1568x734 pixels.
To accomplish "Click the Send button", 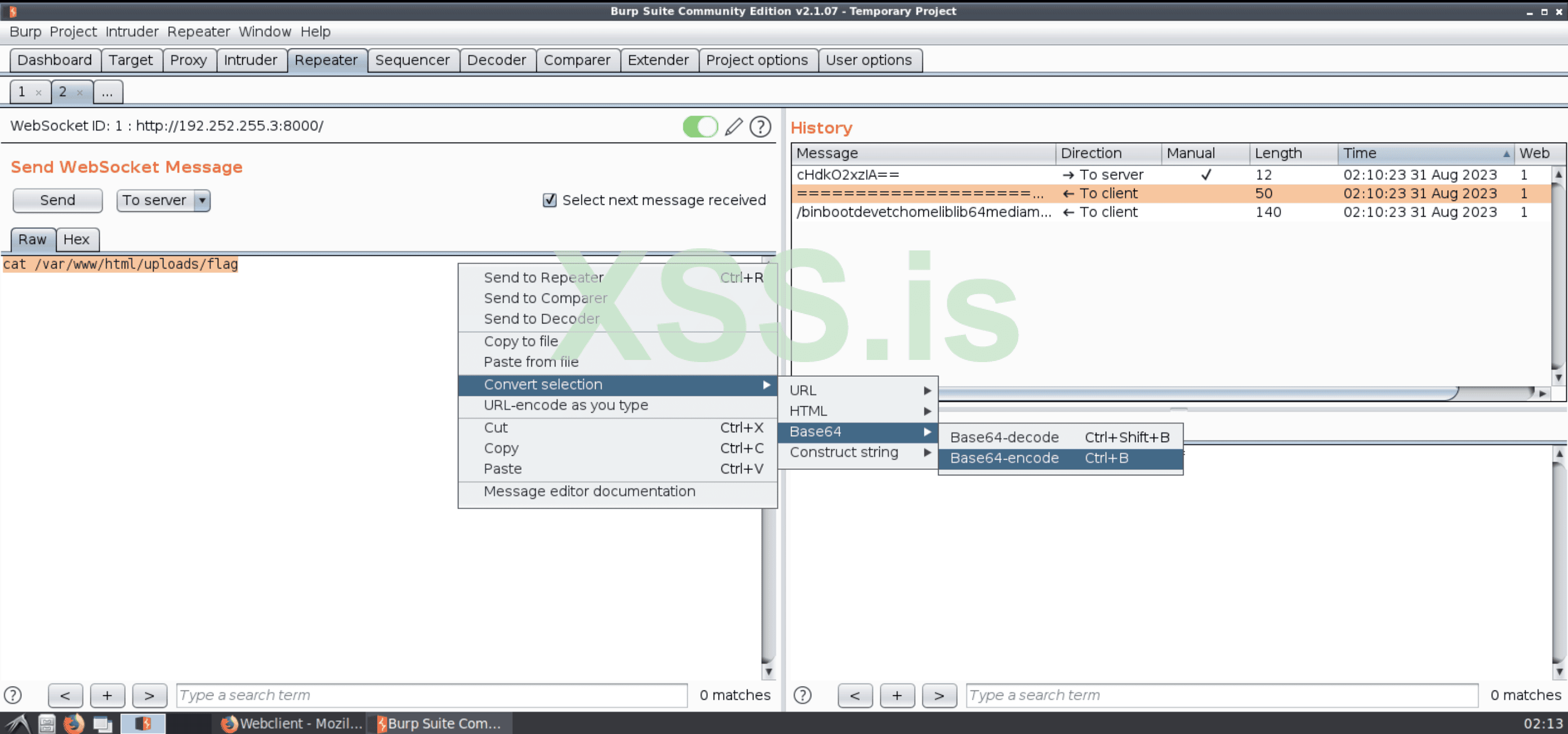I will tap(57, 200).
